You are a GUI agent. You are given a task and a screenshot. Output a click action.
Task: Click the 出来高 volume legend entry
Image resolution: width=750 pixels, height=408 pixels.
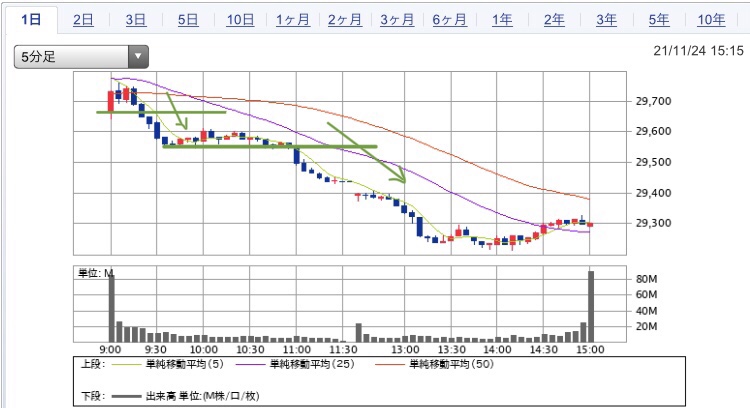pos(202,396)
